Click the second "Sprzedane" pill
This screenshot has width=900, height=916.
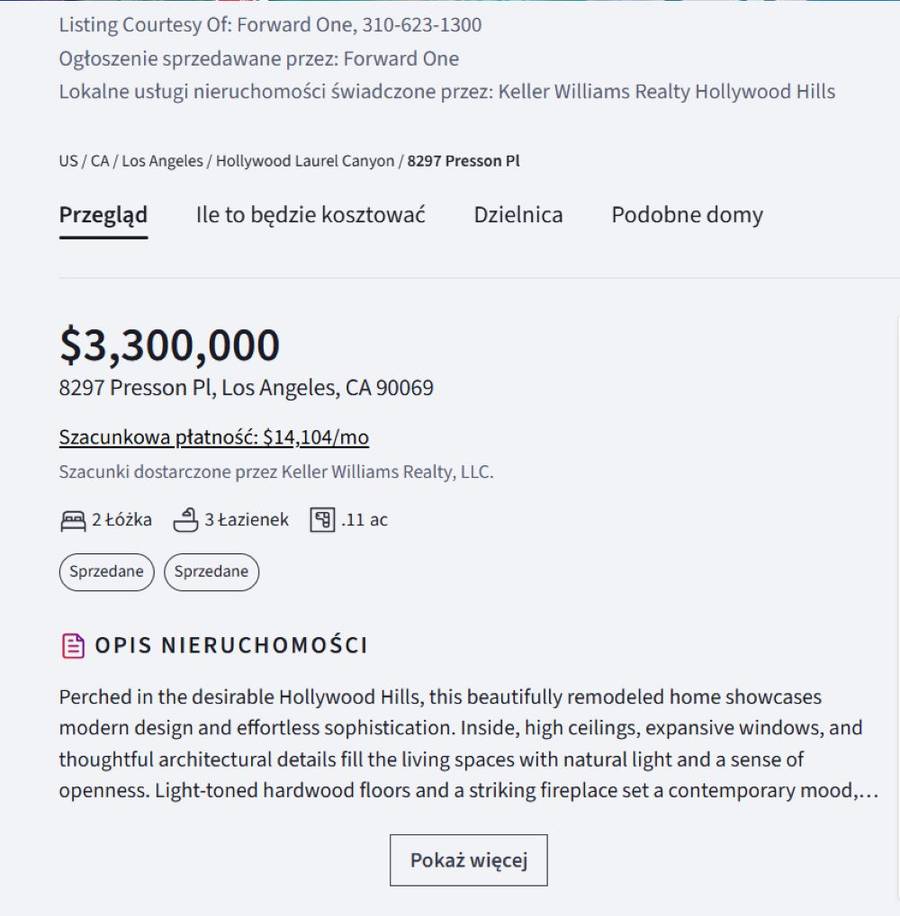tap(211, 572)
